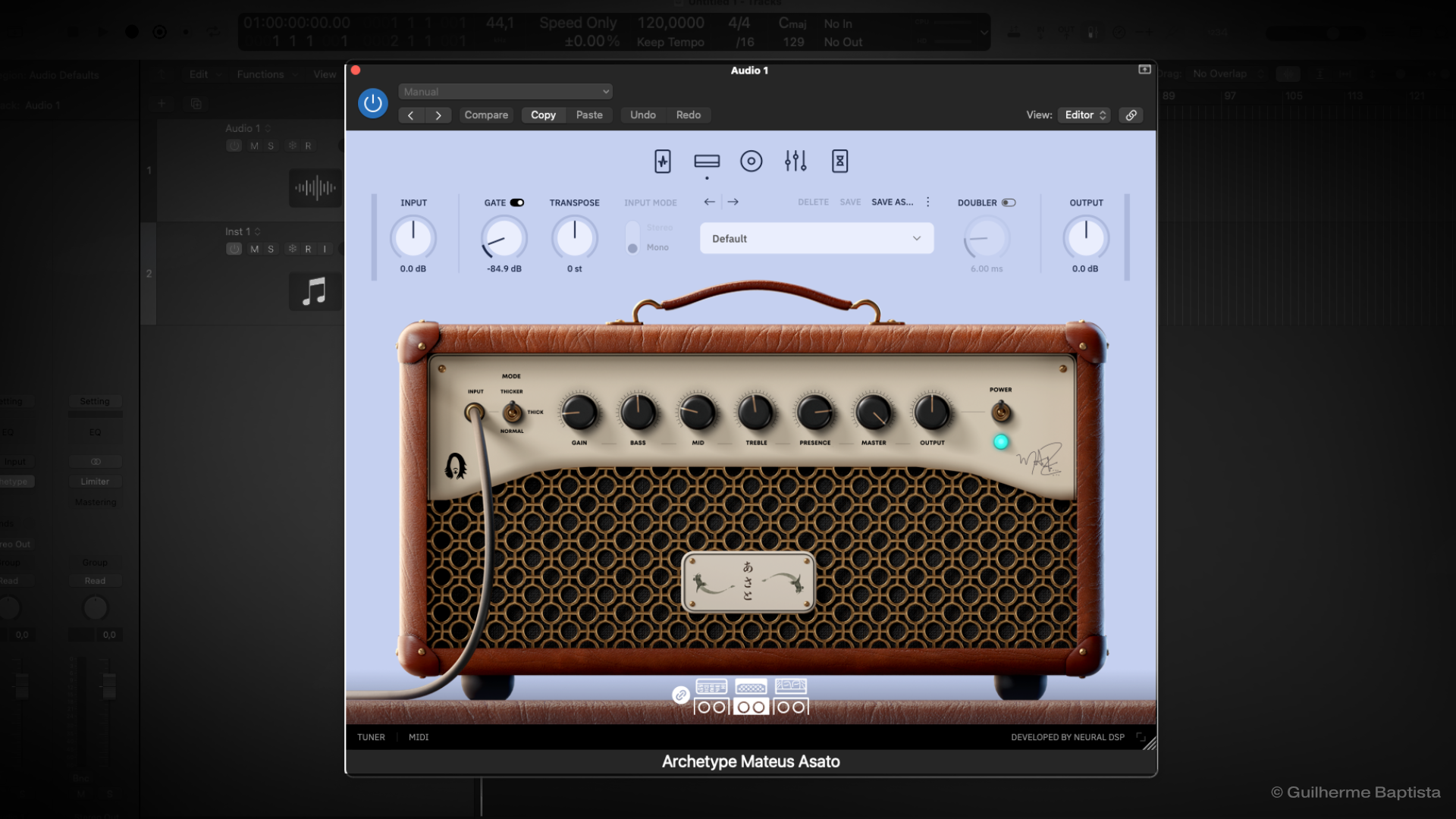Open the TUNER tab

(371, 737)
